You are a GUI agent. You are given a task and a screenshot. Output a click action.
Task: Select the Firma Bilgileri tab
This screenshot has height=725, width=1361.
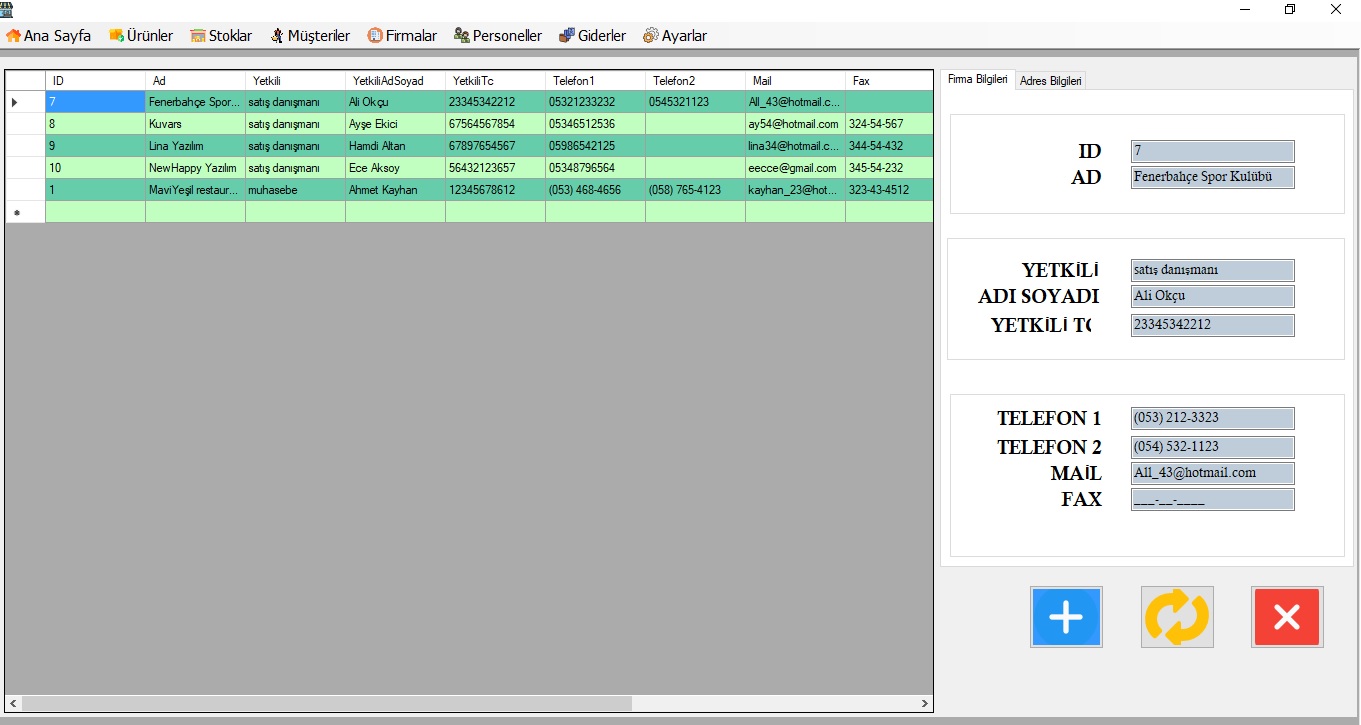977,79
